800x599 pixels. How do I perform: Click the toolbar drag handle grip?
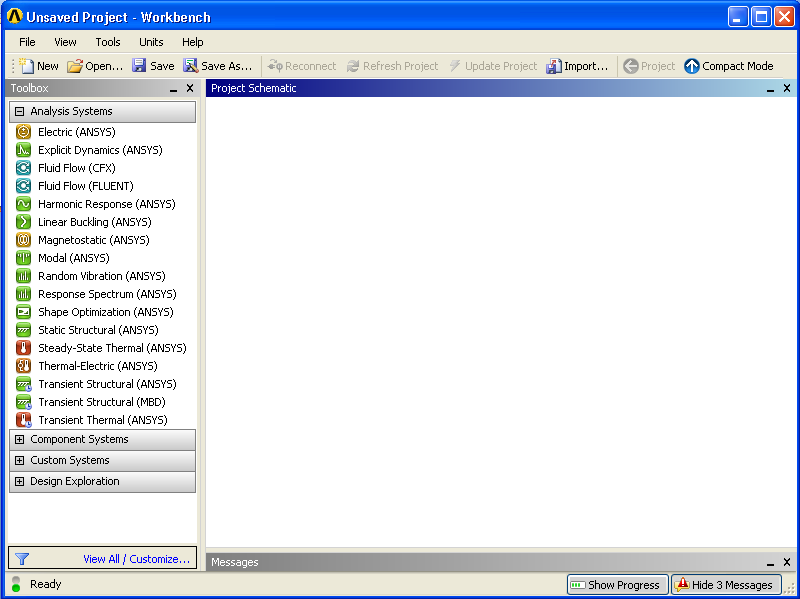13,66
